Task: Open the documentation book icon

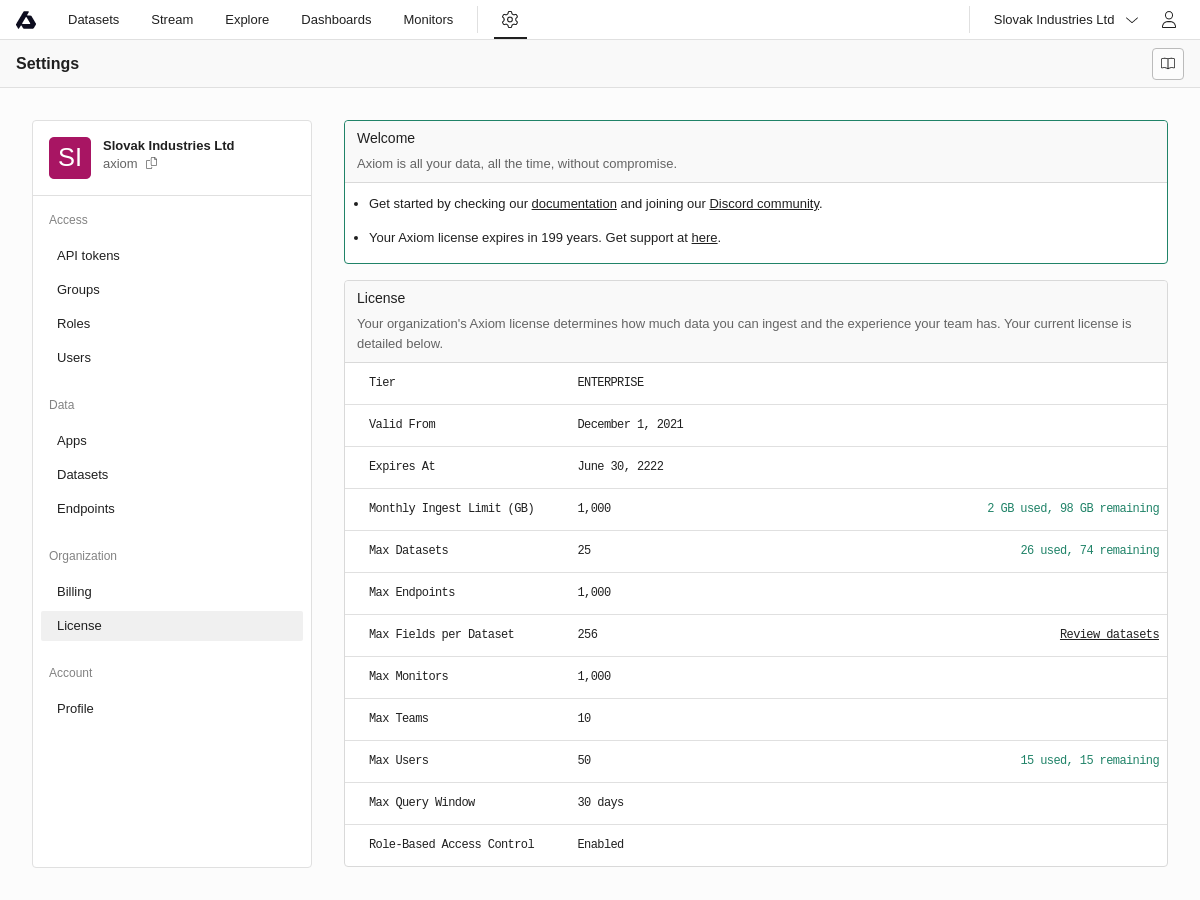Action: 1168,64
